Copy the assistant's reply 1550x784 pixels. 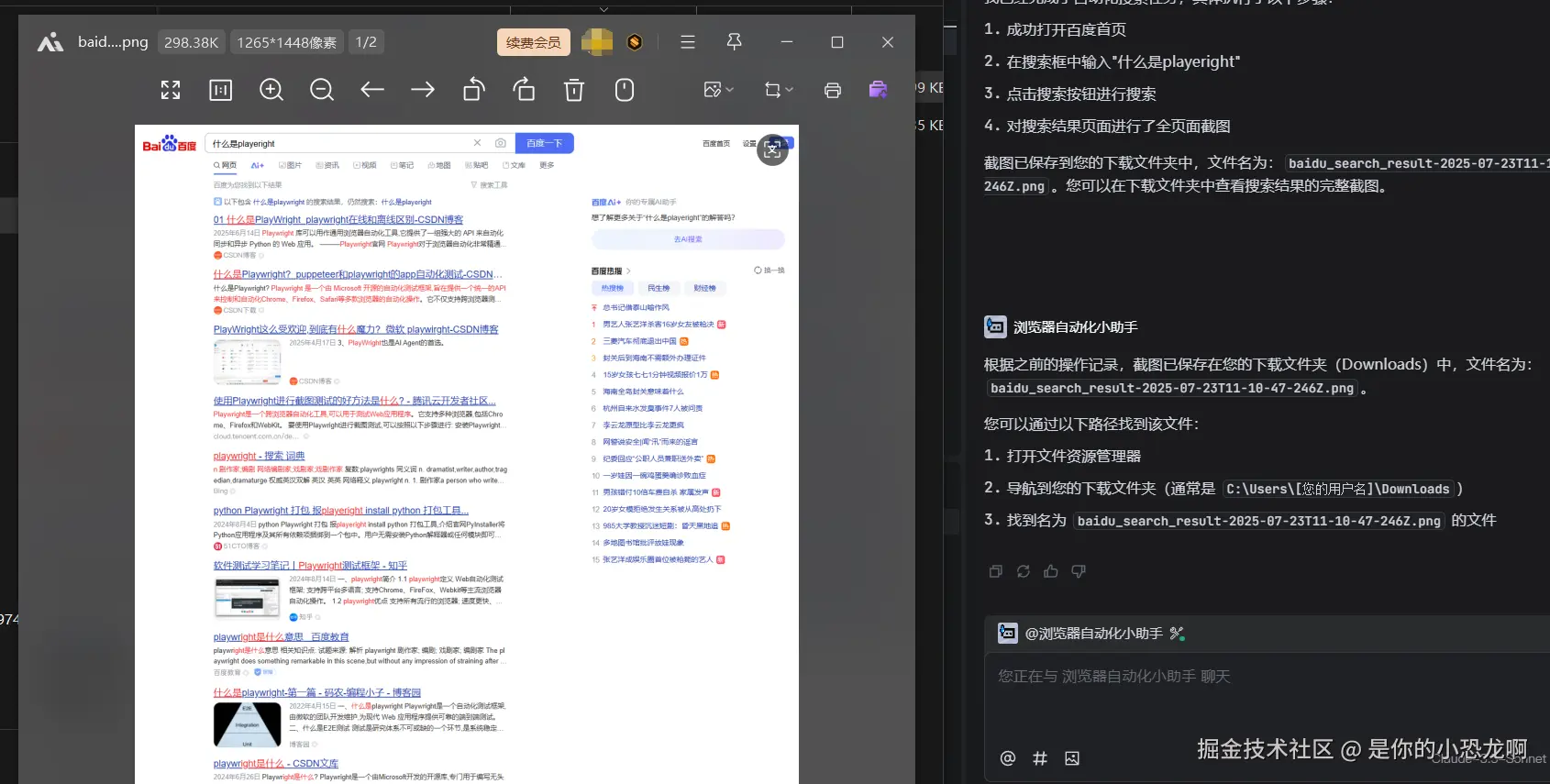tap(996, 571)
